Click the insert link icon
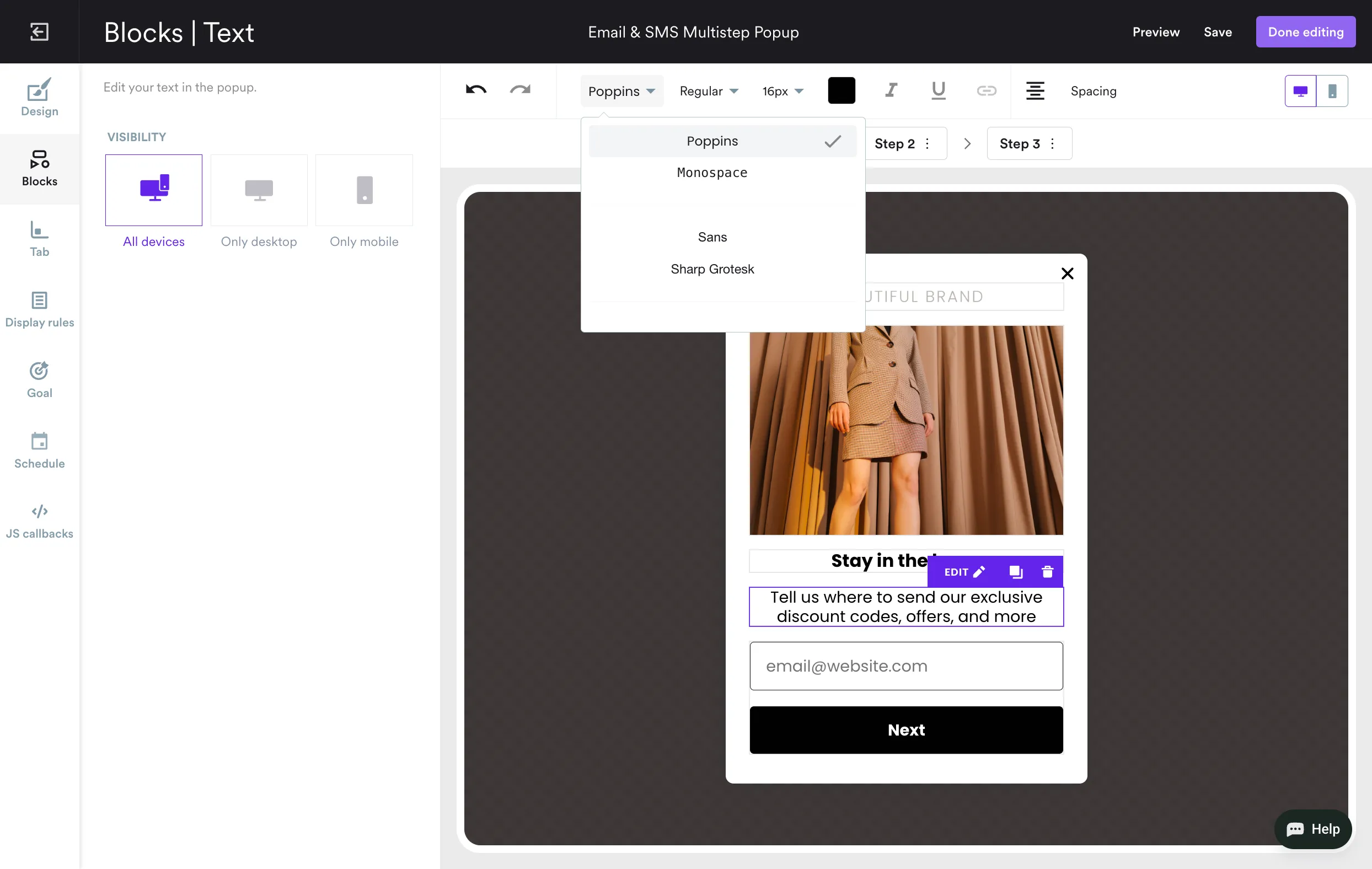The width and height of the screenshot is (1372, 869). coord(987,90)
